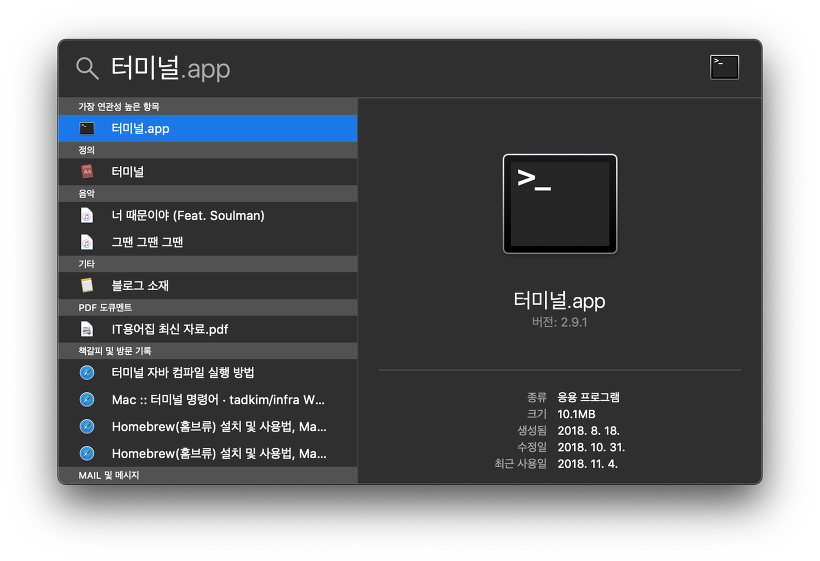The image size is (820, 561).
Task: Select the song 그땐 그땐 그땐
Action: click(x=208, y=242)
